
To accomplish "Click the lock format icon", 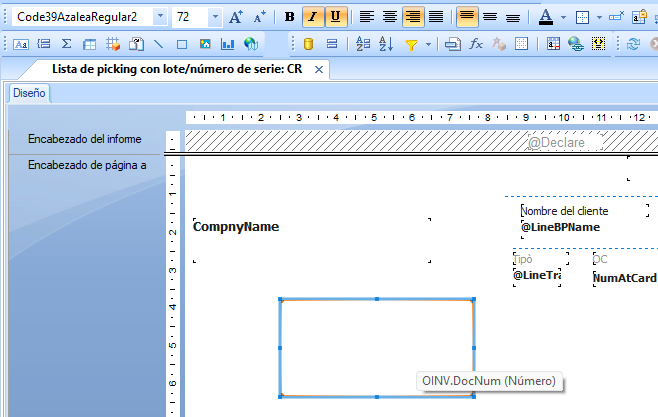I will click(640, 17).
